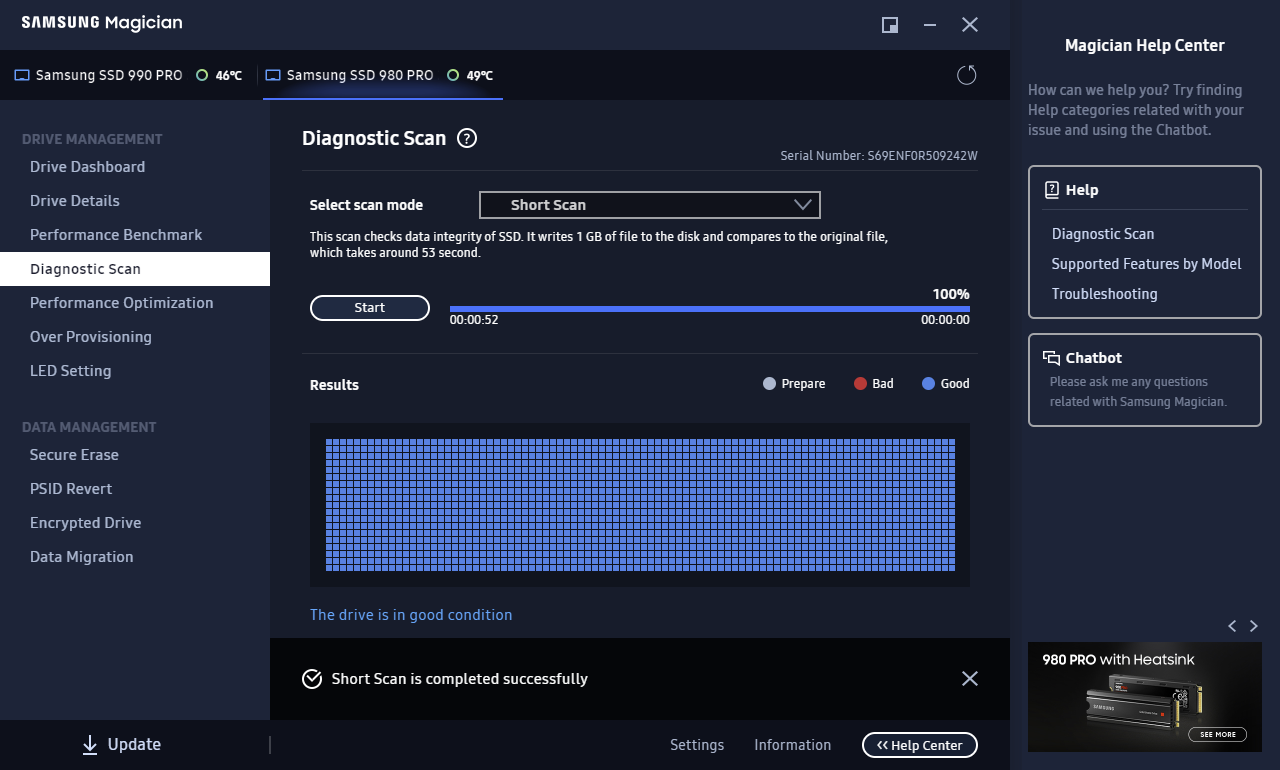
Task: Click the 980 PRO with Heatsink banner image
Action: [1145, 697]
